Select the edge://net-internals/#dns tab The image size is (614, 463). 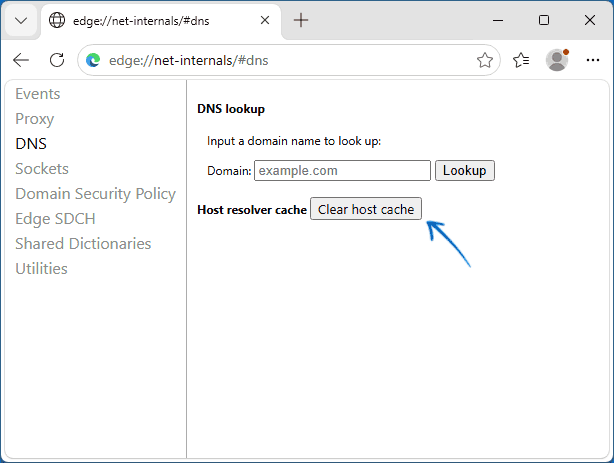click(x=161, y=20)
